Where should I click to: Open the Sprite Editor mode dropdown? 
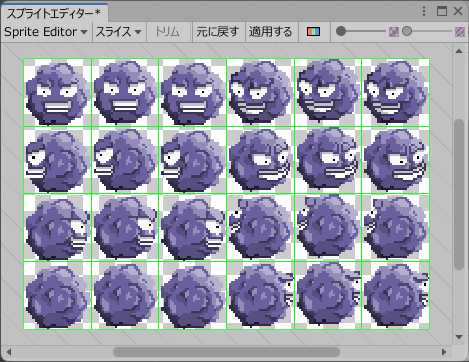click(46, 32)
